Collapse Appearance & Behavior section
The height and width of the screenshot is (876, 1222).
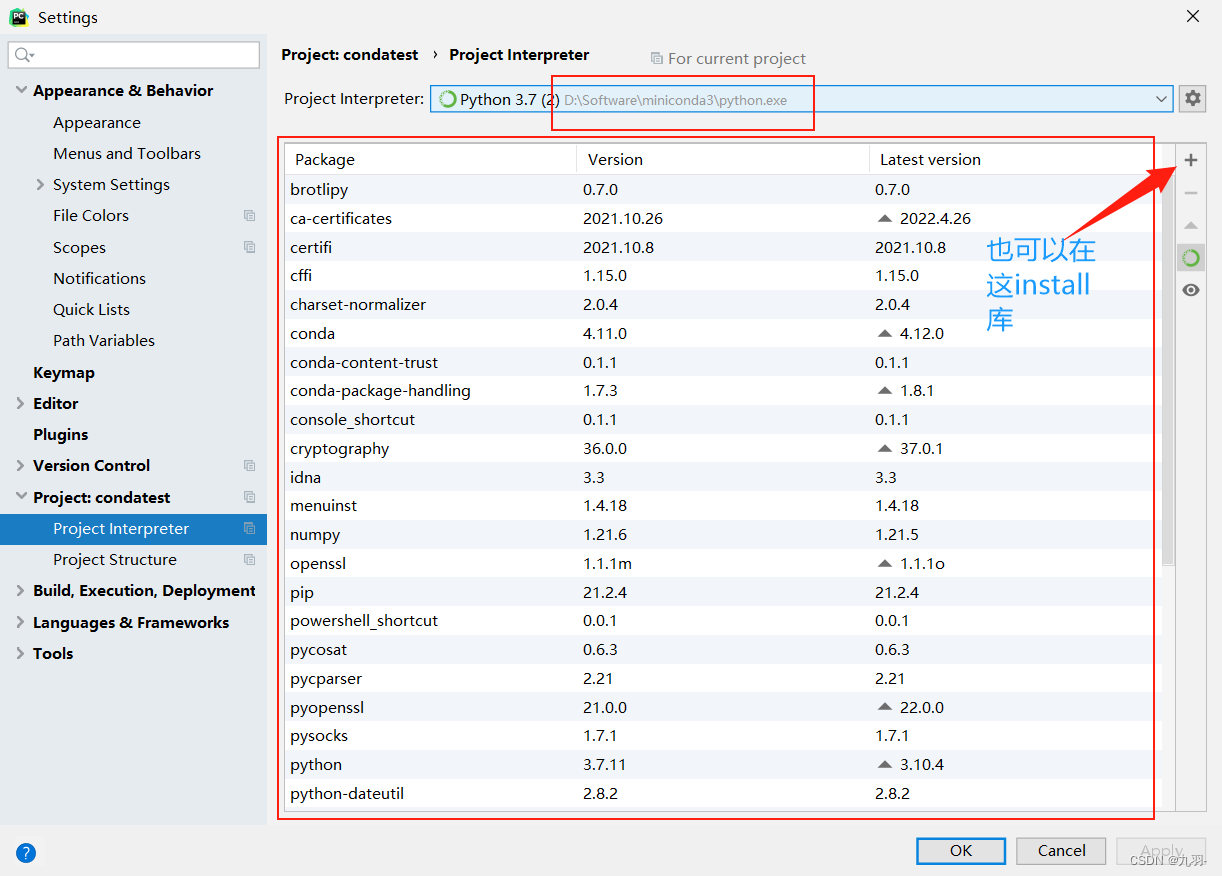(21, 90)
